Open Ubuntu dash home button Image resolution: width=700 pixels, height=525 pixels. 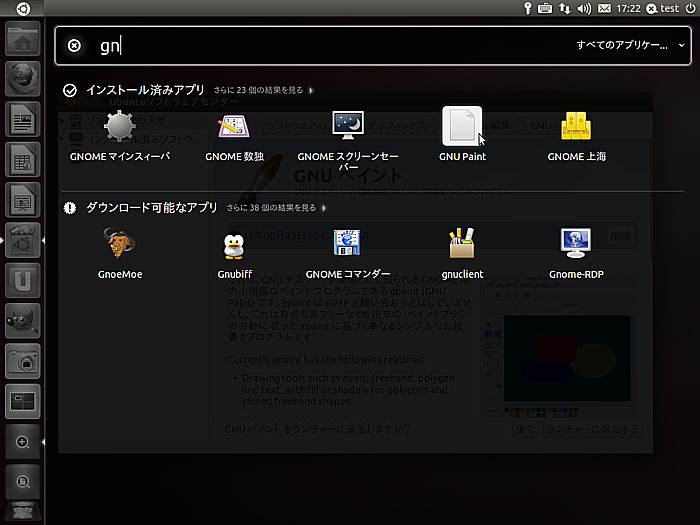coord(23,8)
